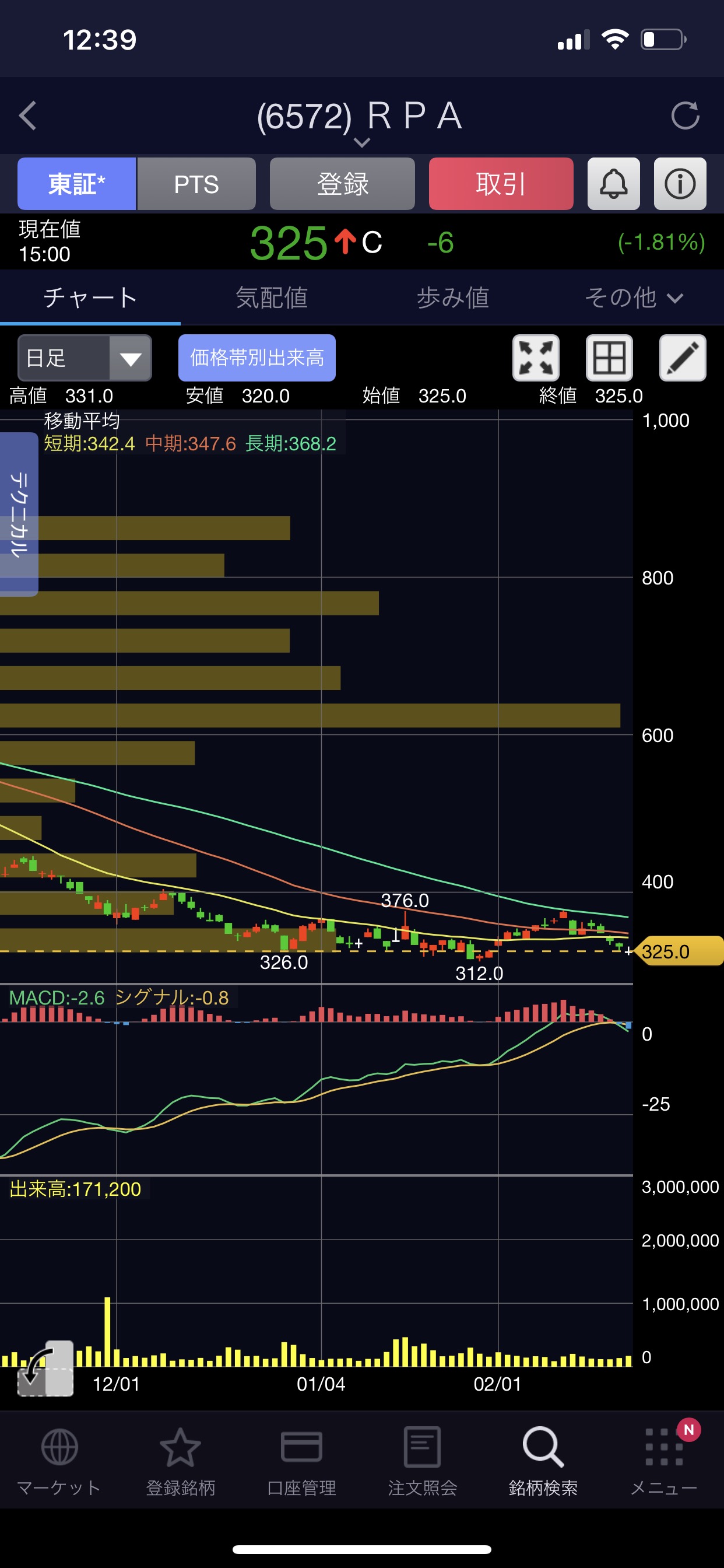Viewport: 724px width, 1568px height.
Task: Switch to the 歩み値 tab
Action: coord(453,297)
